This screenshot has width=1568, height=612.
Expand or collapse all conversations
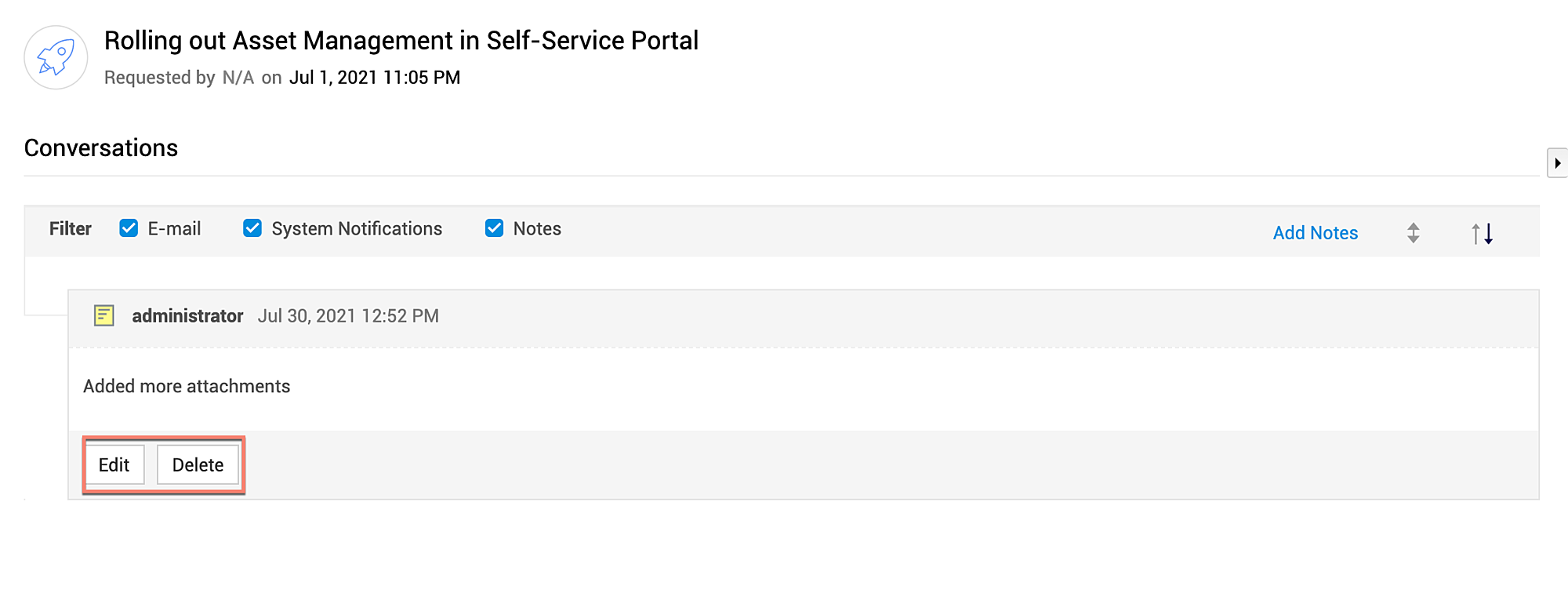pyautogui.click(x=1413, y=233)
